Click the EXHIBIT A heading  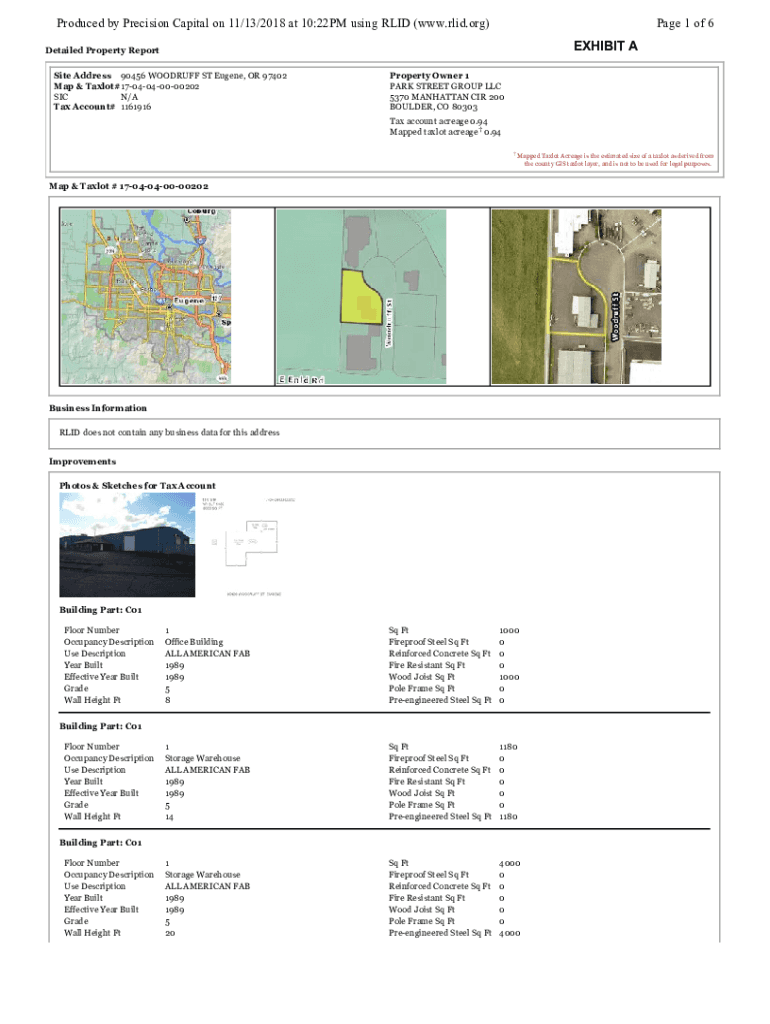606,47
